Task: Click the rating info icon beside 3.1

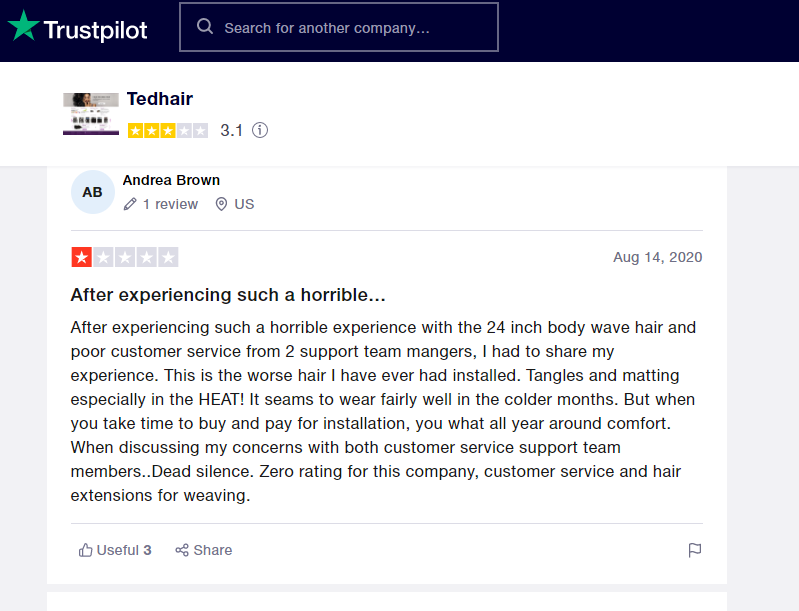Action: pyautogui.click(x=260, y=130)
